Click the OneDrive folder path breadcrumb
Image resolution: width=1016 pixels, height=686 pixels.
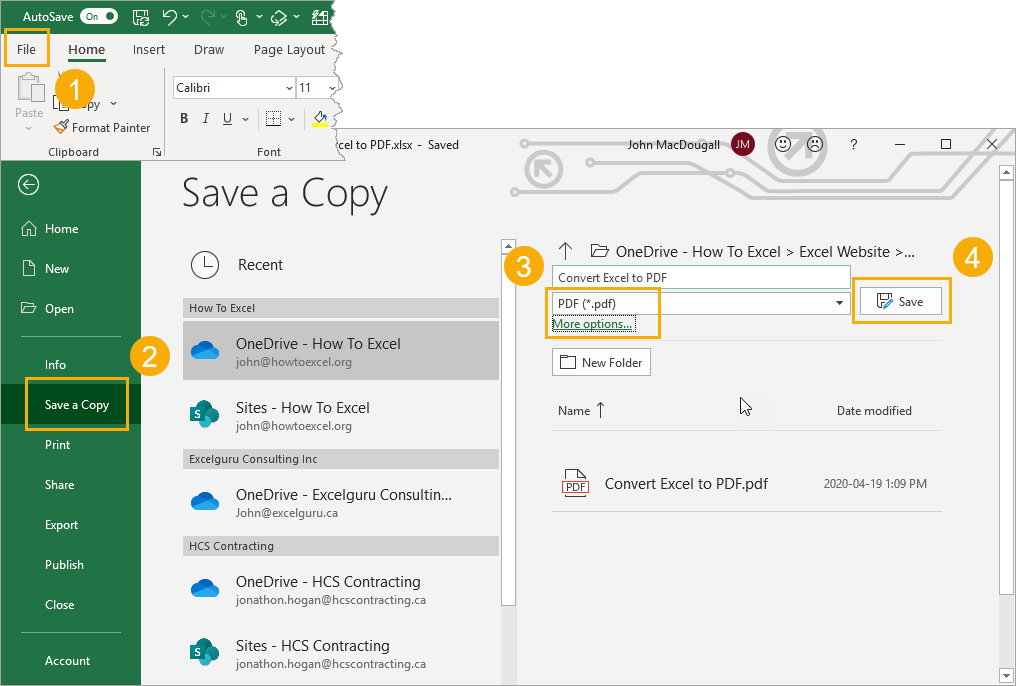(x=752, y=252)
